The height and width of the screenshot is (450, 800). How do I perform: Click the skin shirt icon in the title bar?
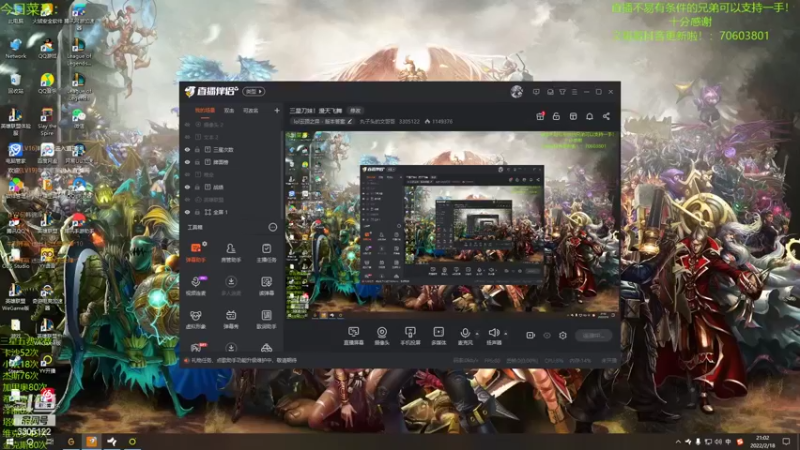562,92
